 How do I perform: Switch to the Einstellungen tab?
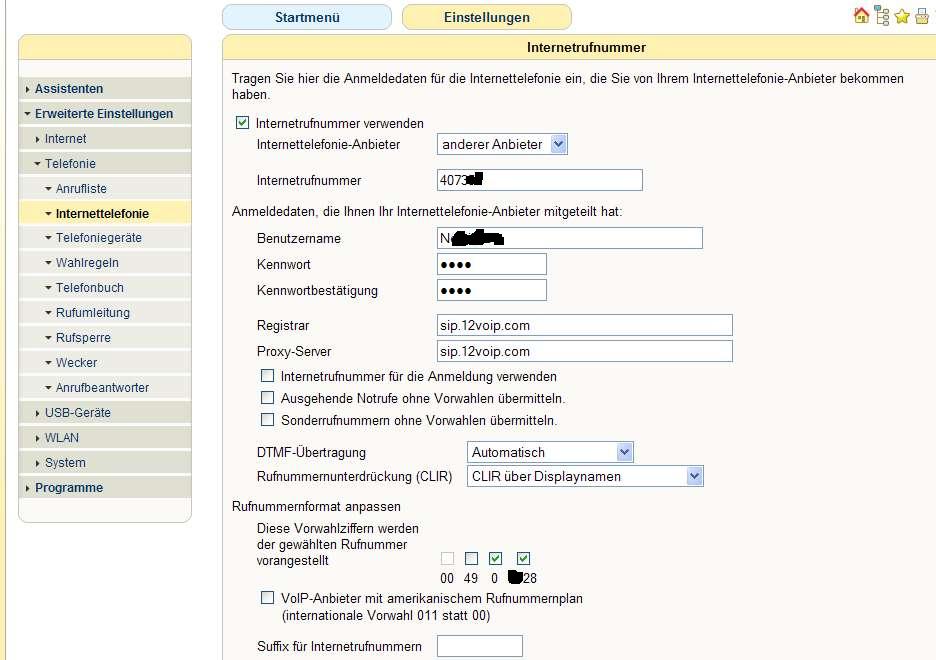tap(486, 17)
